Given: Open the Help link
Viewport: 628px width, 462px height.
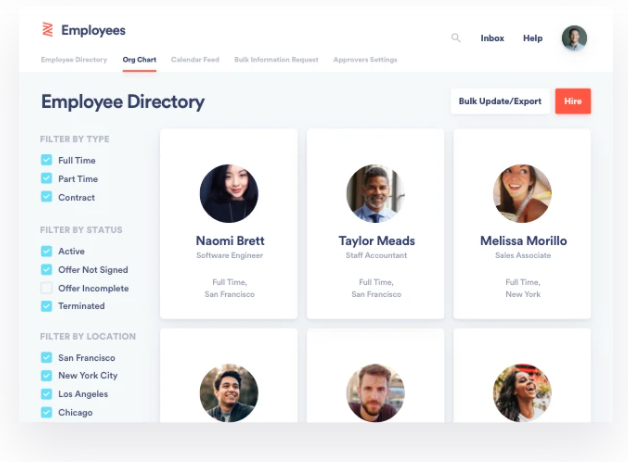Looking at the screenshot, I should point(533,38).
